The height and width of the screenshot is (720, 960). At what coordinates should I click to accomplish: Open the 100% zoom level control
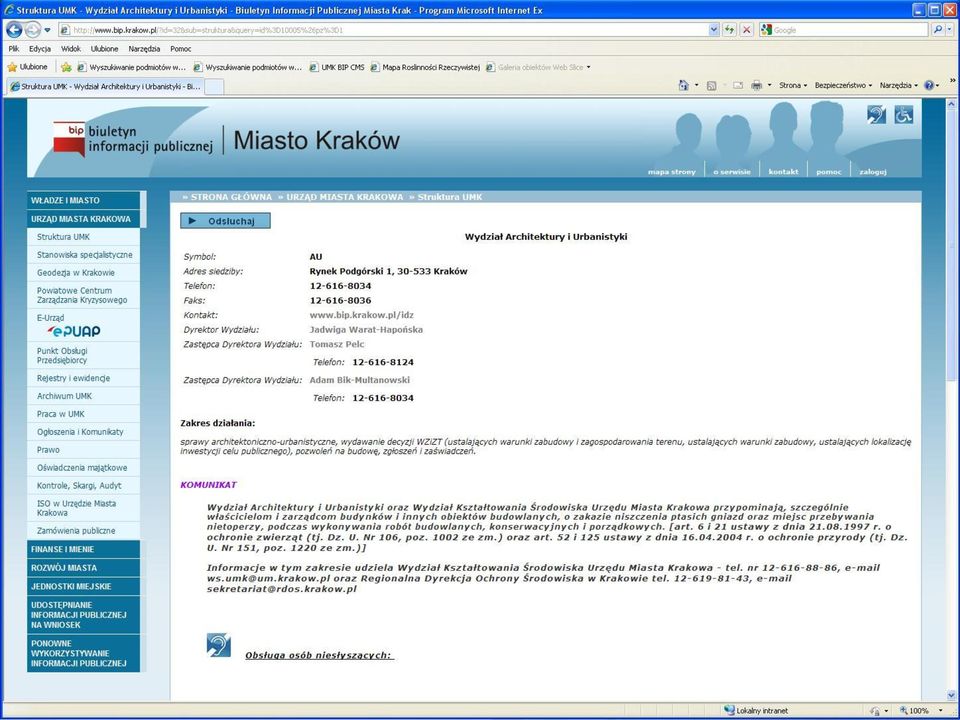pos(921,710)
